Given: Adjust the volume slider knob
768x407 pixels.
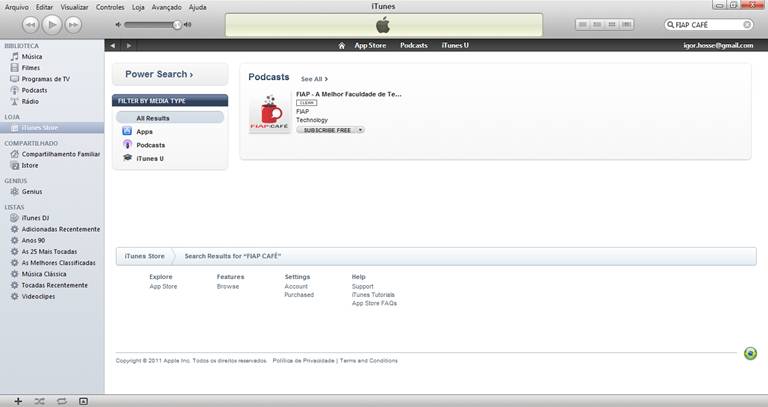Looking at the screenshot, I should pos(177,24).
